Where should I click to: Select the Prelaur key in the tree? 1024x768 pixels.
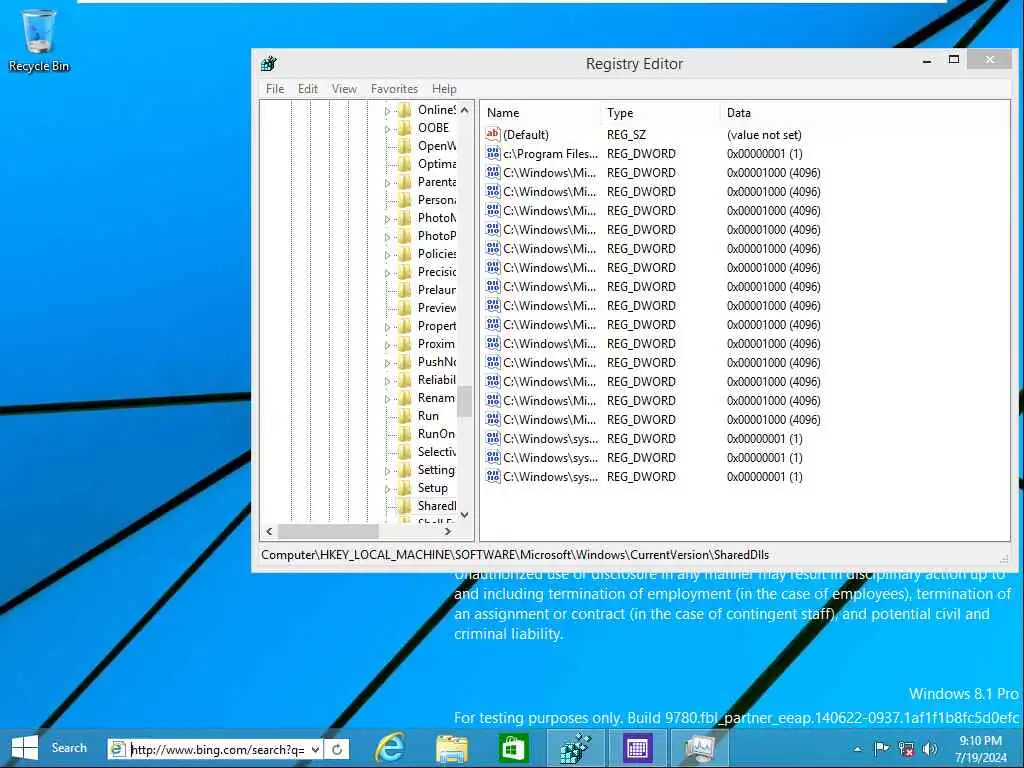(x=436, y=290)
